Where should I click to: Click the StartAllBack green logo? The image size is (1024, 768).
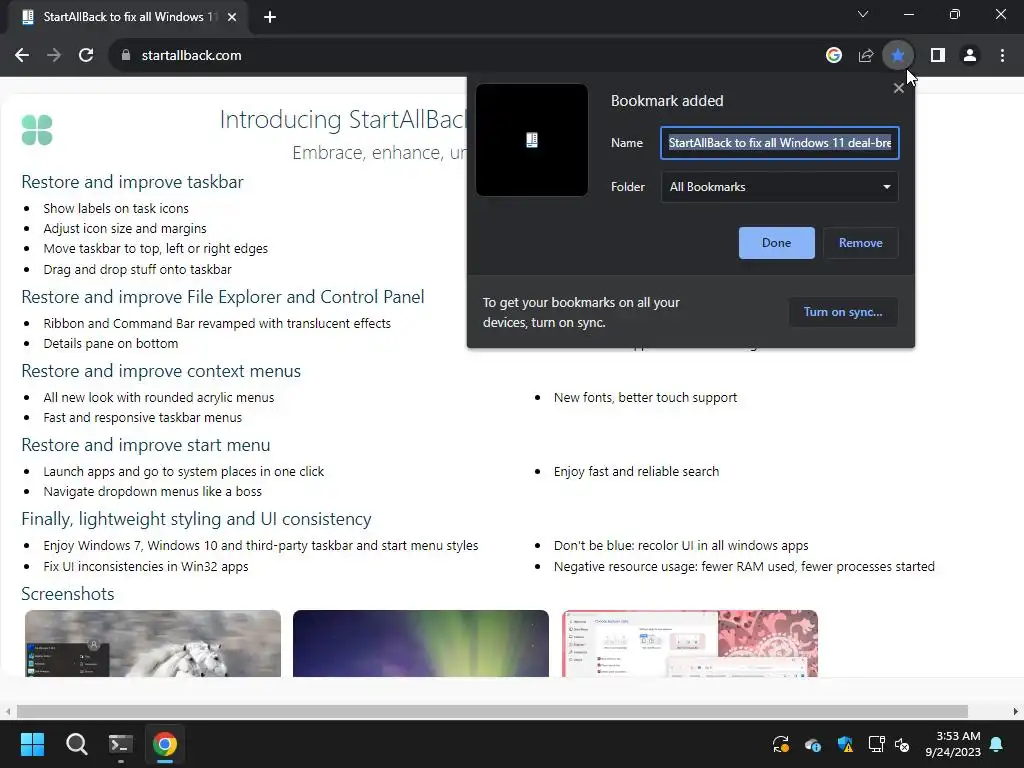37,130
